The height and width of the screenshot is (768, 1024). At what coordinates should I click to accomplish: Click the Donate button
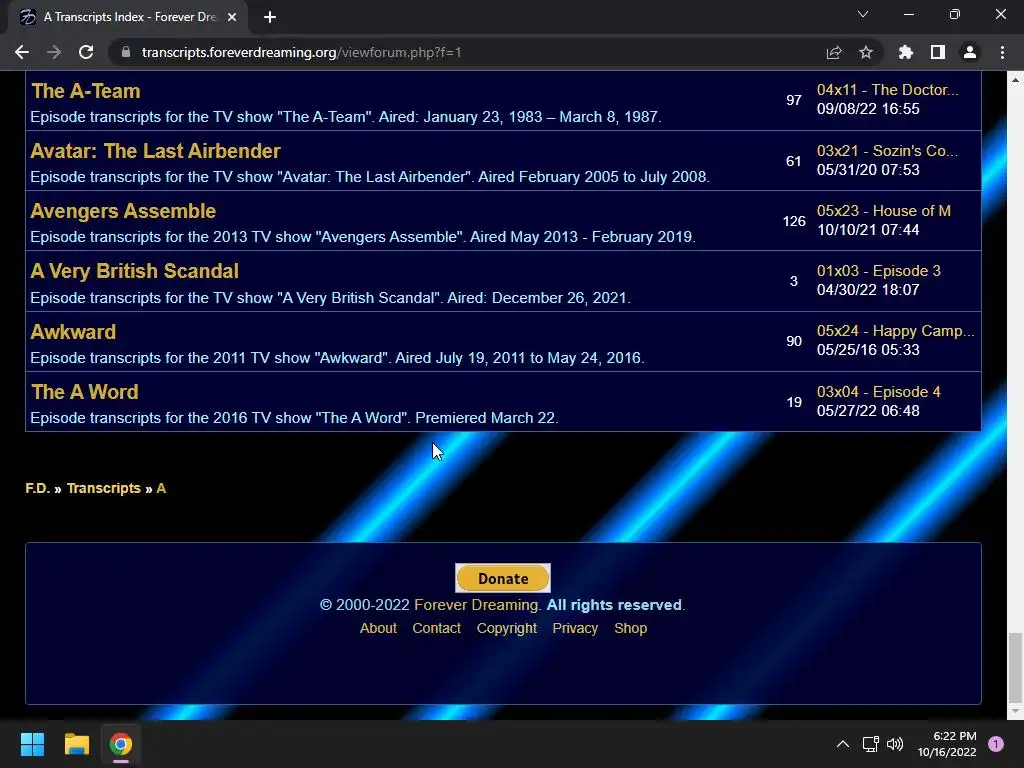tap(503, 578)
